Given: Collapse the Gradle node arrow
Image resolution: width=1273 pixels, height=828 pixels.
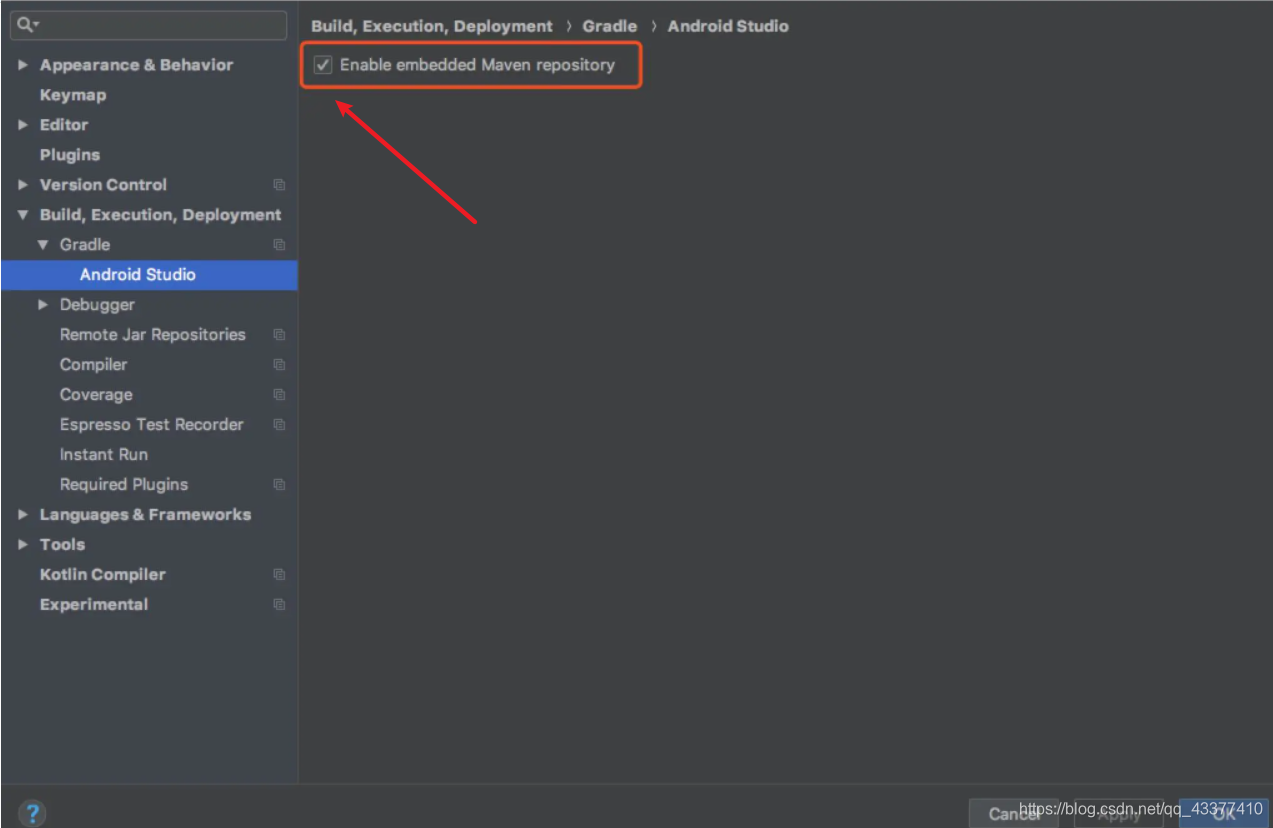Looking at the screenshot, I should click(x=43, y=245).
